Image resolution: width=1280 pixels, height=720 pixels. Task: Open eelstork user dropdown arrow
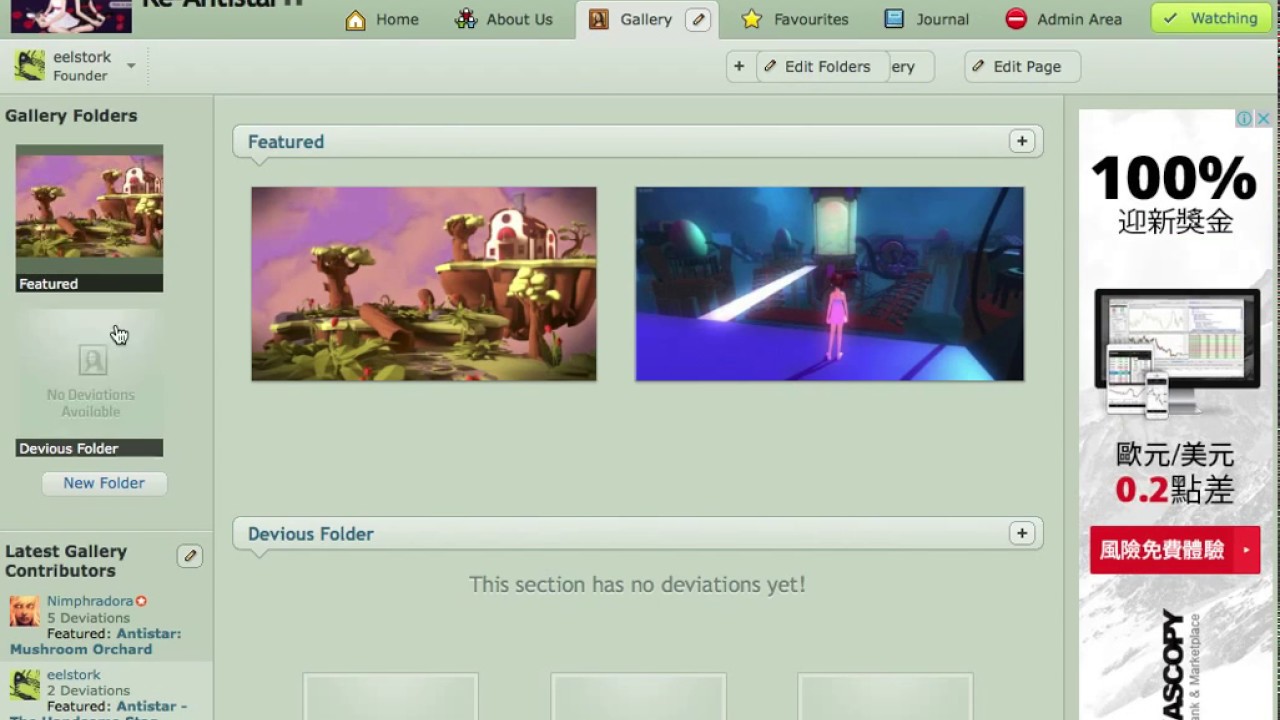click(x=131, y=66)
